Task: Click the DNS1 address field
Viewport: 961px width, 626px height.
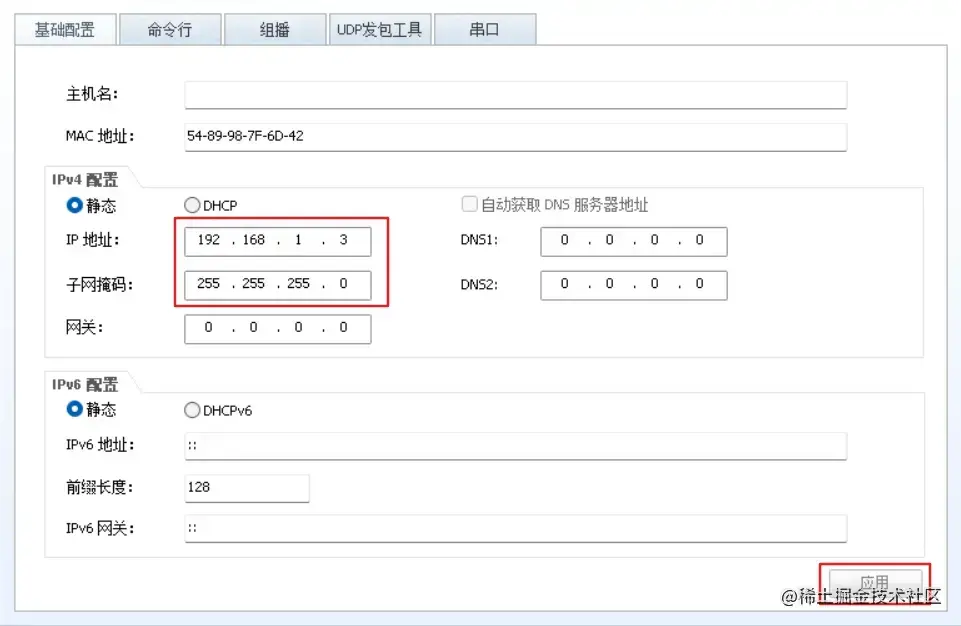Action: click(634, 242)
